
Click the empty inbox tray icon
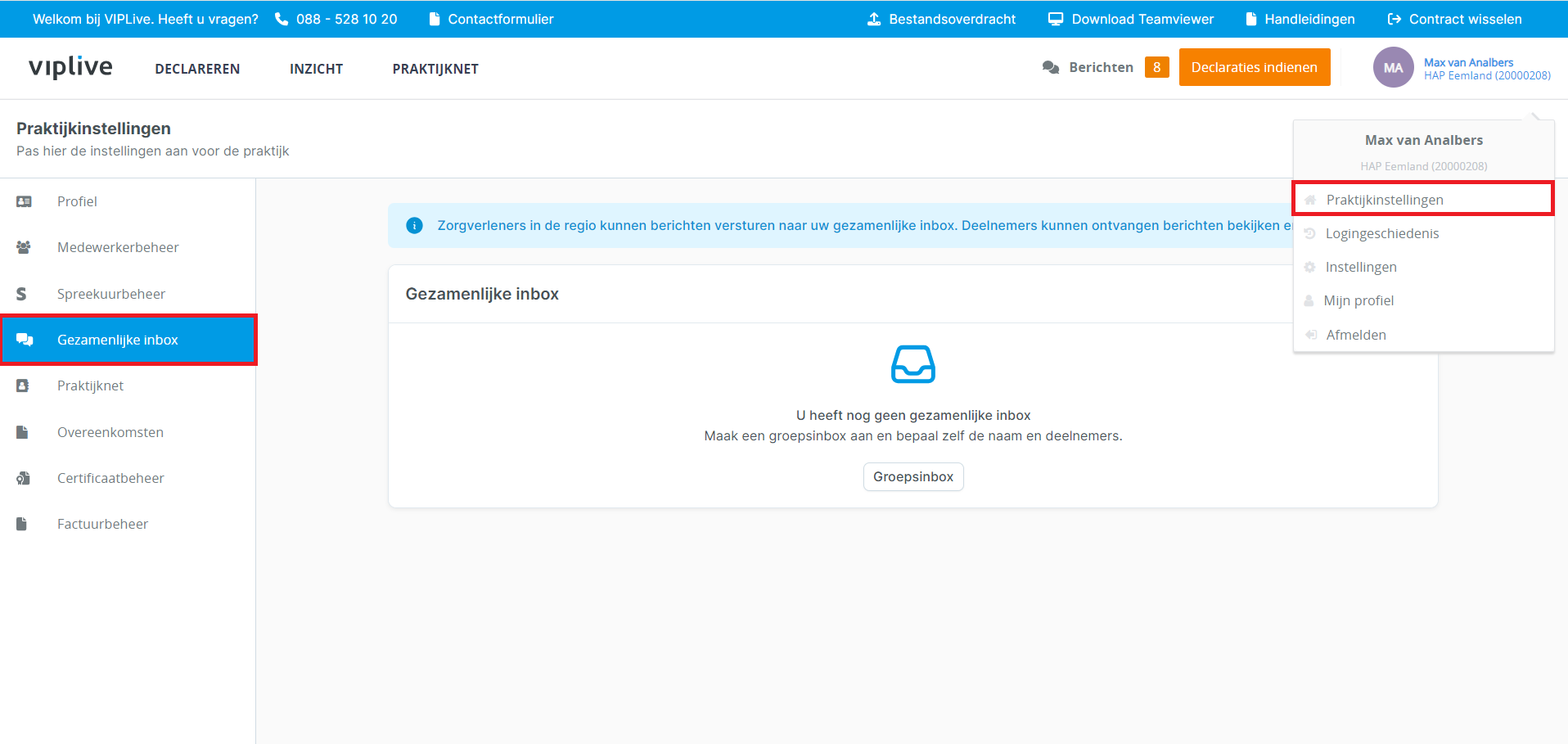pos(912,364)
